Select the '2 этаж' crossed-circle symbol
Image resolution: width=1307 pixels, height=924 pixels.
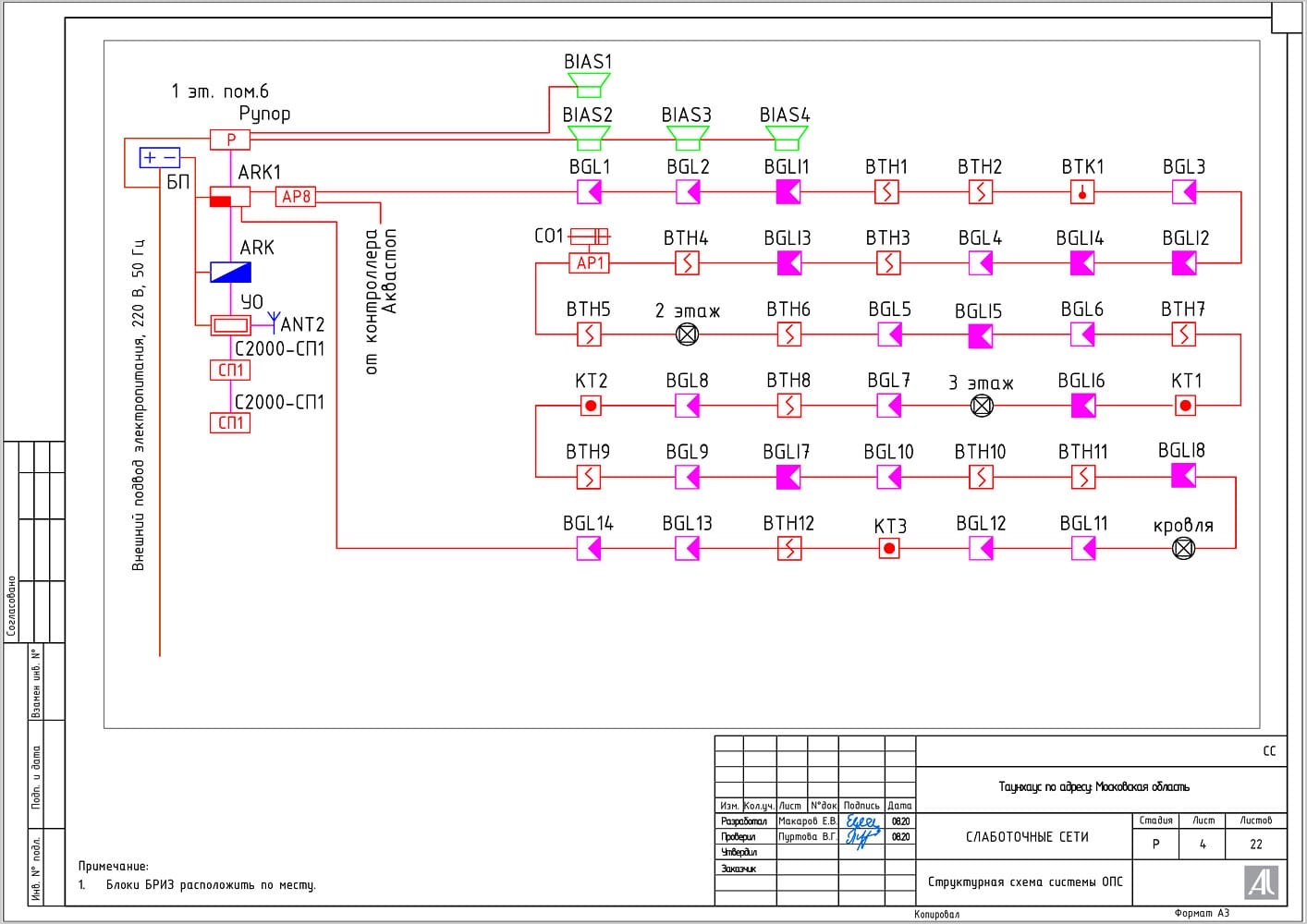pos(687,334)
